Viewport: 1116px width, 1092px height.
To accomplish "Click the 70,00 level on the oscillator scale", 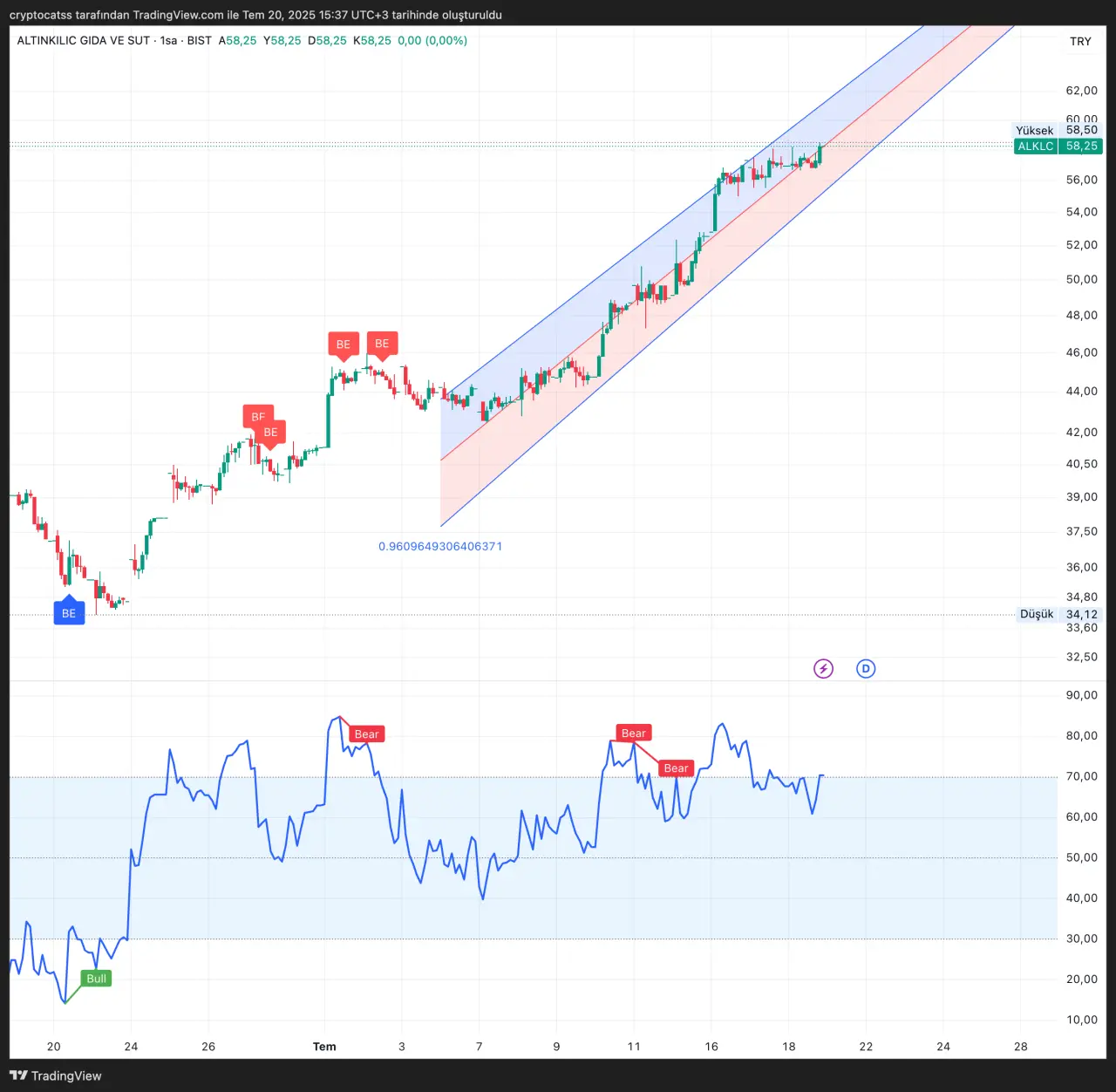I will [x=1081, y=776].
